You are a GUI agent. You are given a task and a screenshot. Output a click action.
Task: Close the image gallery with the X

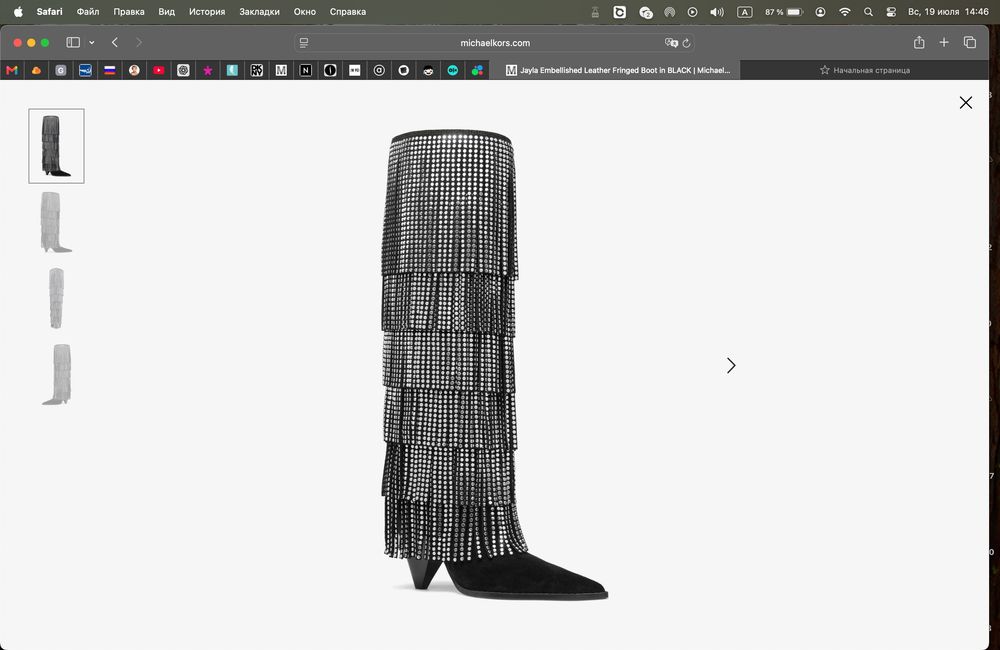click(x=966, y=103)
